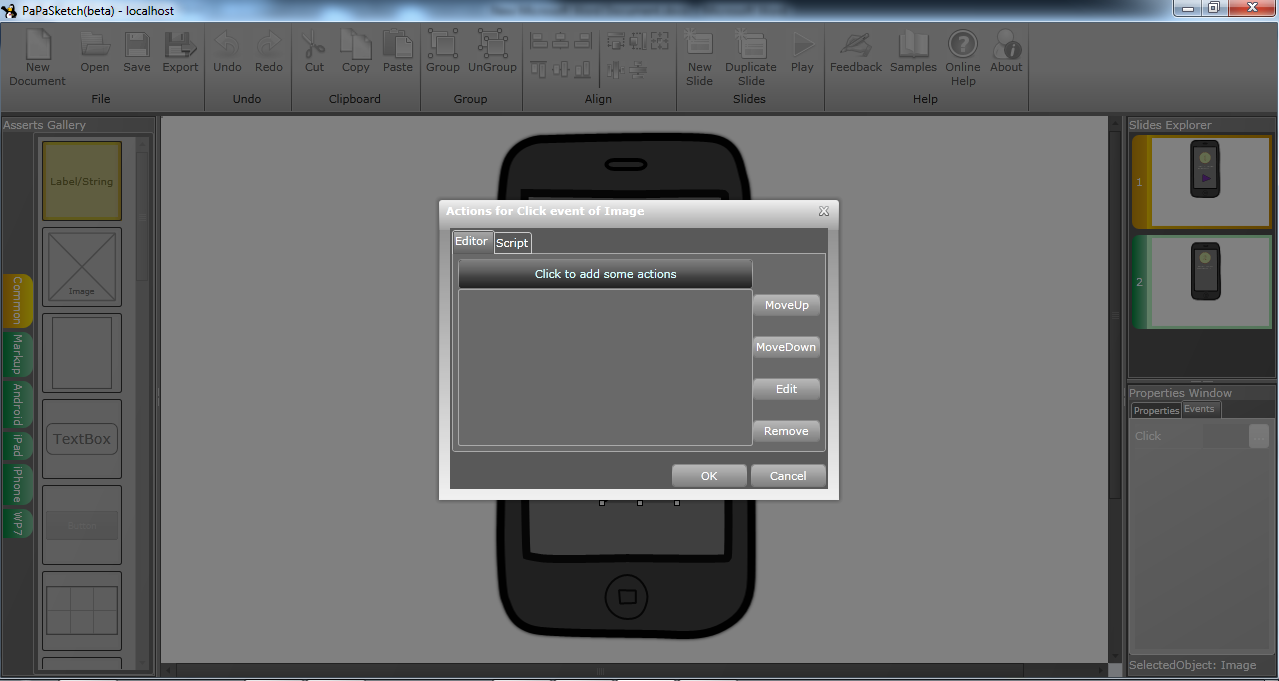The height and width of the screenshot is (681, 1279).
Task: Pick the Image asset in the gallery
Action: (82, 267)
